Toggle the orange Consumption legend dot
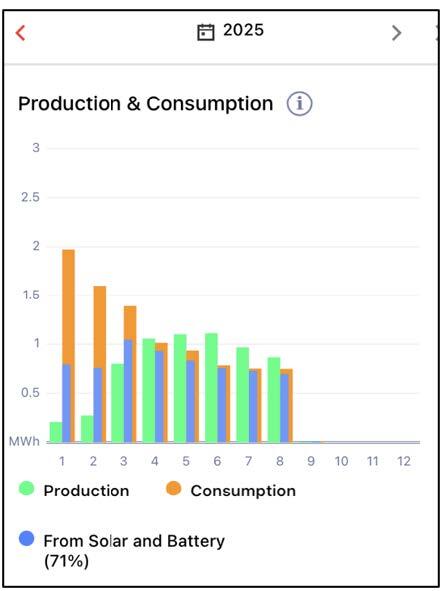Viewport: 444px width, 591px height. pos(173,489)
